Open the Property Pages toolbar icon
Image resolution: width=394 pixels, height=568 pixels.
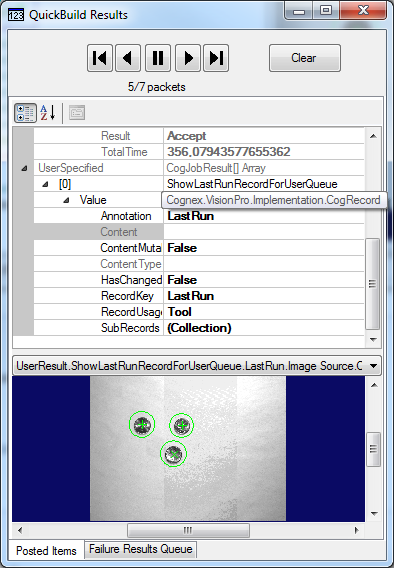77,113
